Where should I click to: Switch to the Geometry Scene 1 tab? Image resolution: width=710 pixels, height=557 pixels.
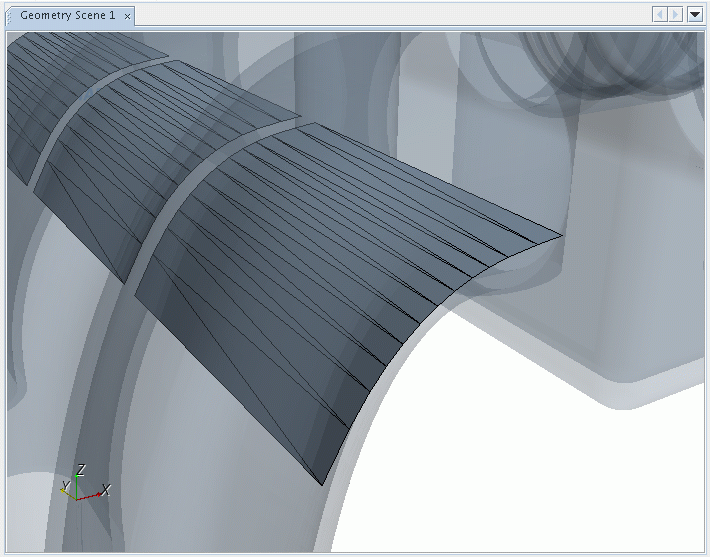point(67,16)
